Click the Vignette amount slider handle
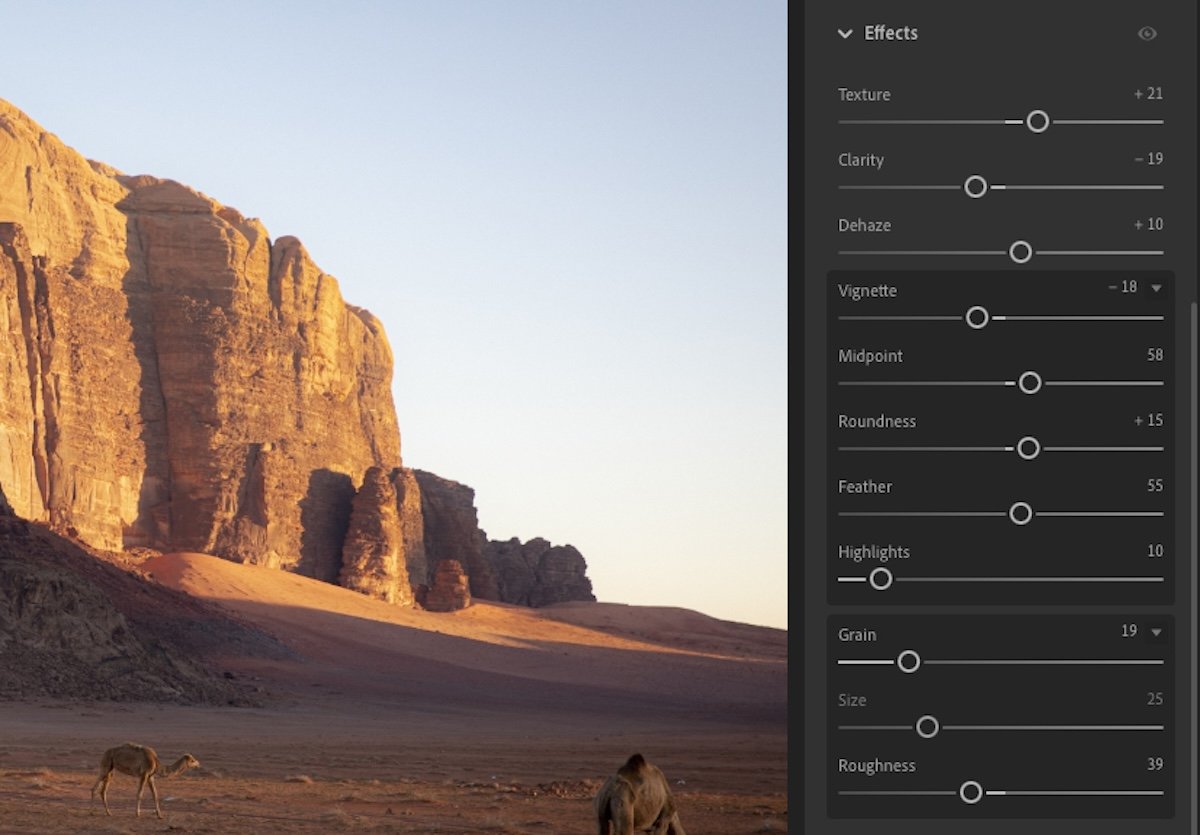The height and width of the screenshot is (835, 1200). coord(976,317)
